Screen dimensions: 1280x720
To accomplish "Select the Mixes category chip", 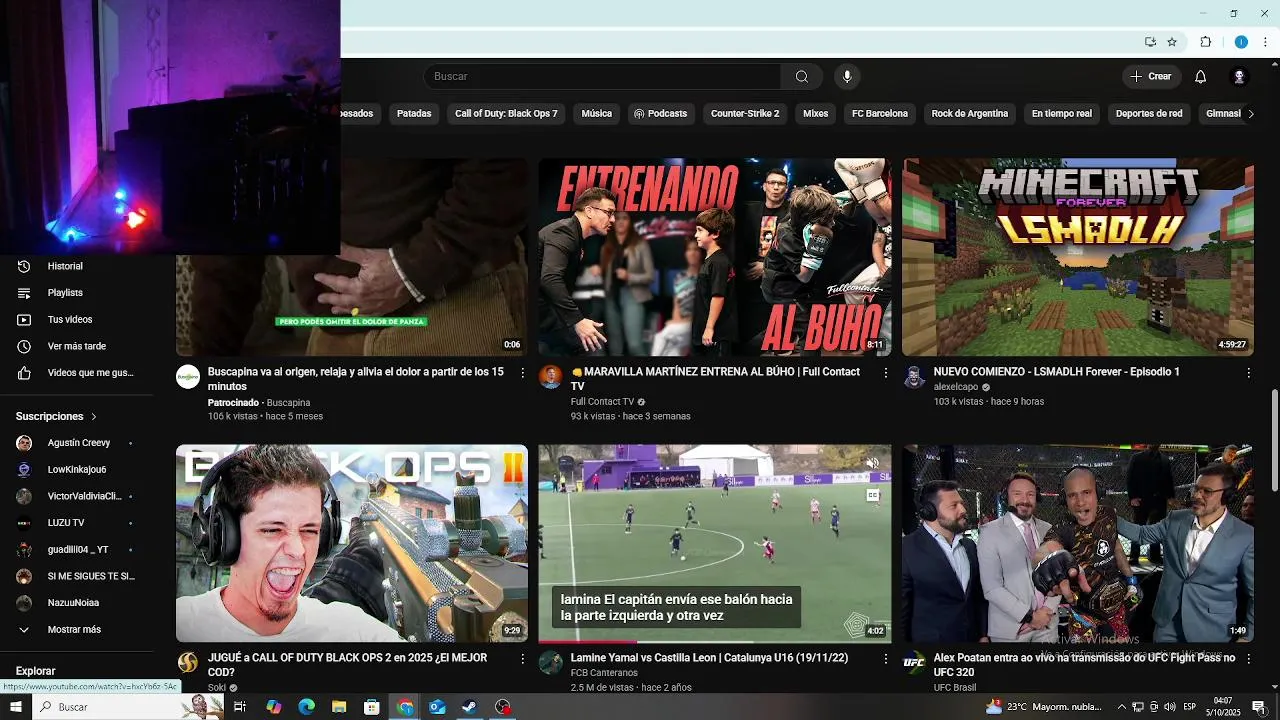I will coord(816,114).
